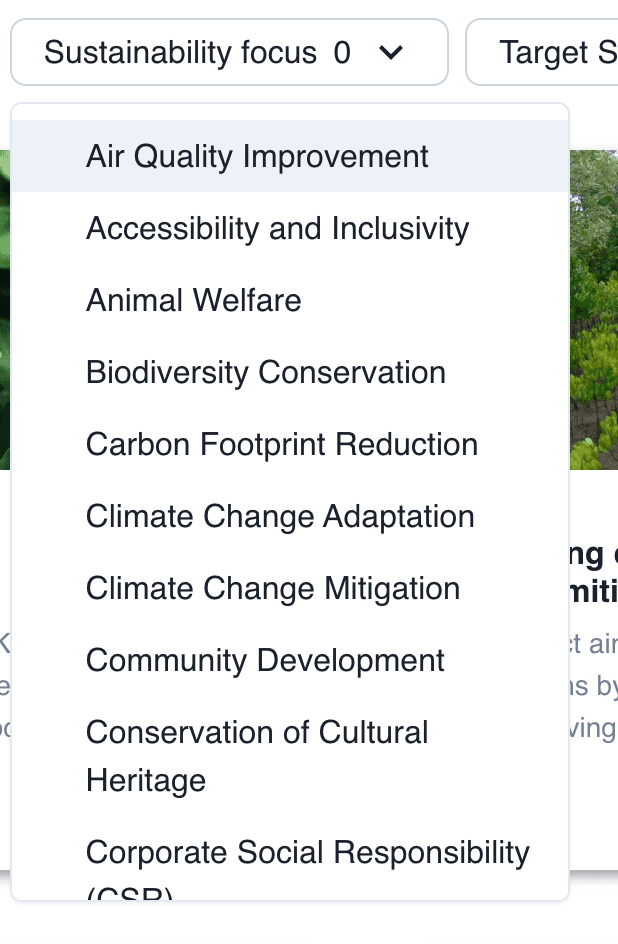Open the Target filter dropdown
Image resolution: width=618 pixels, height=944 pixels.
(x=542, y=52)
